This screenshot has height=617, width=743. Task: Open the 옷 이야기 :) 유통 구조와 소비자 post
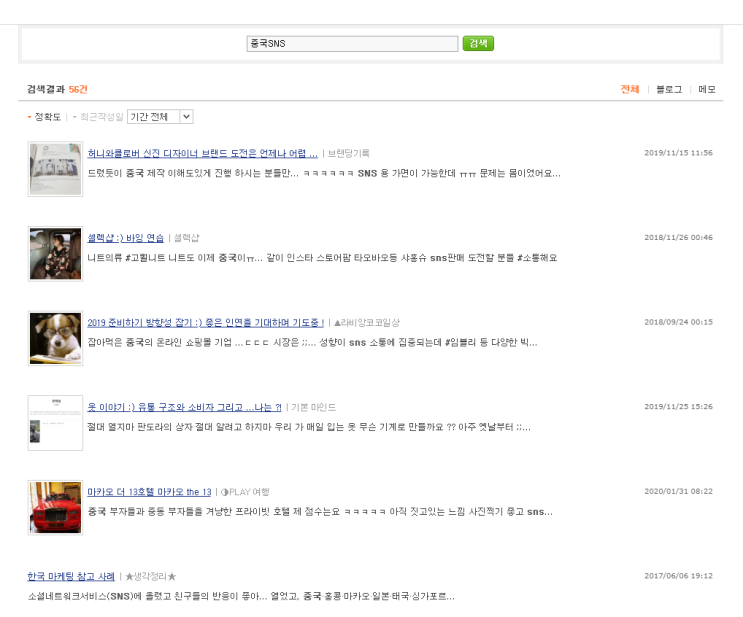click(x=184, y=407)
